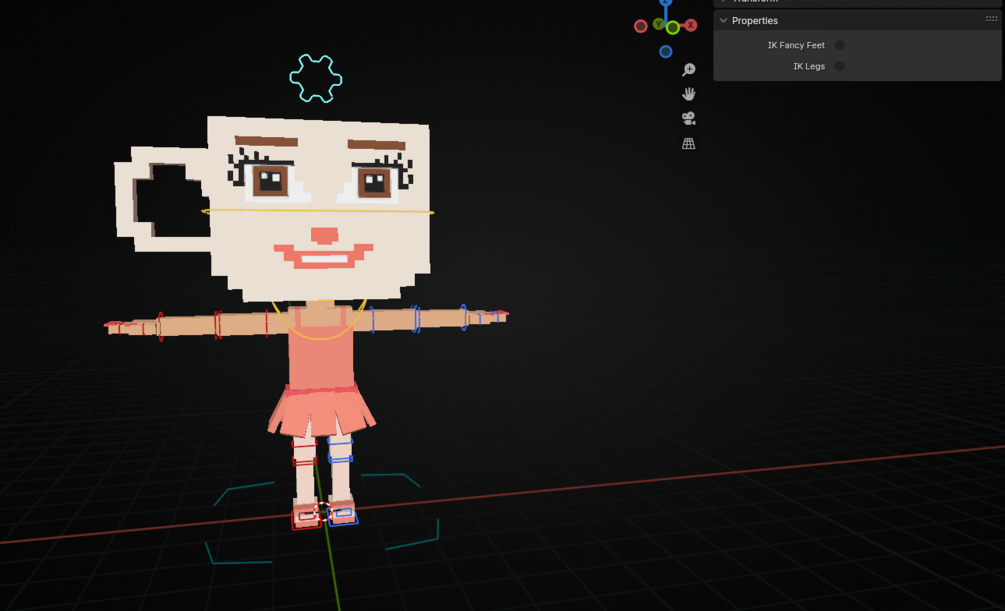1005x611 pixels.
Task: Collapse the Properties panel chevron
Action: [724, 21]
